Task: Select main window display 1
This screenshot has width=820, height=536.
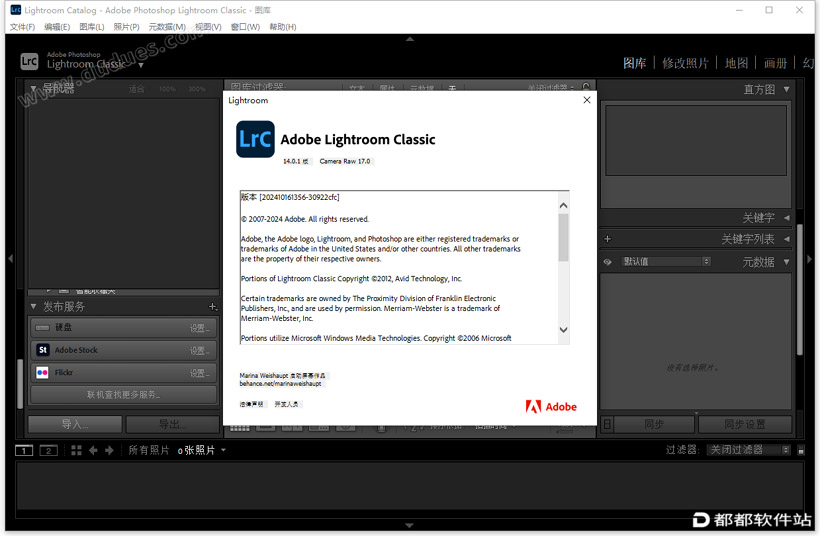Action: click(x=24, y=450)
